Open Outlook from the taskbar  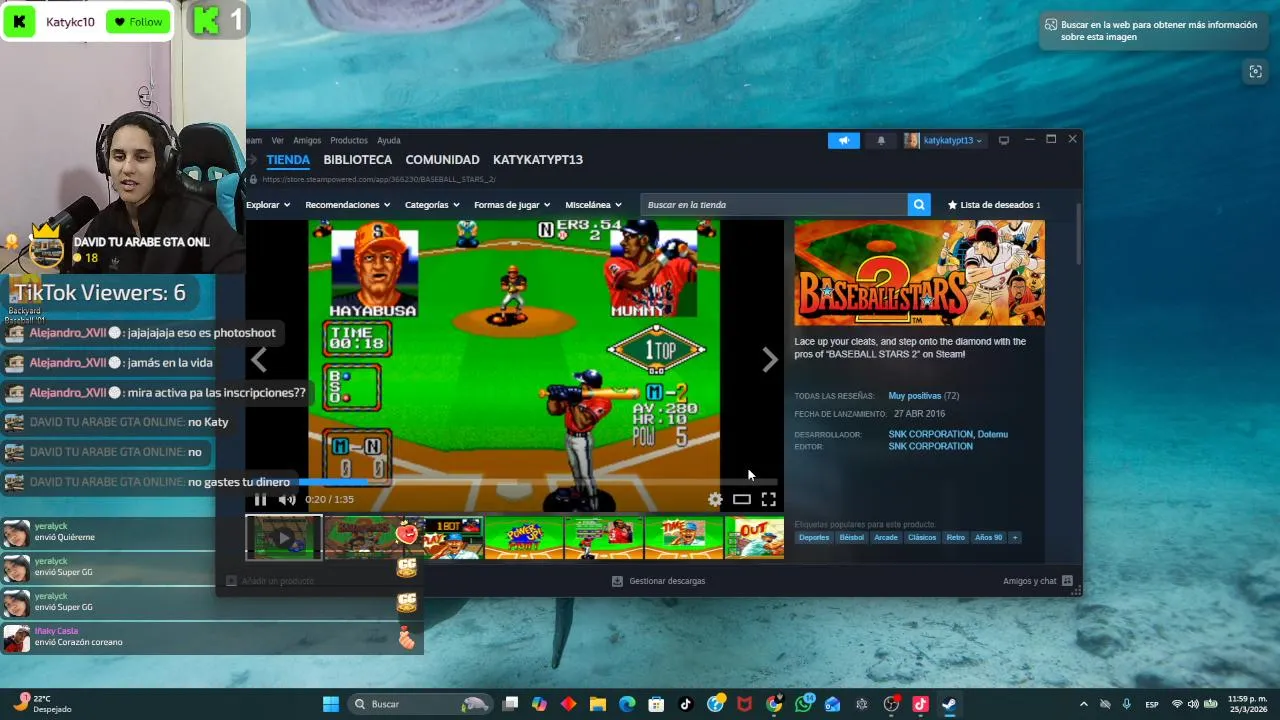[x=832, y=704]
